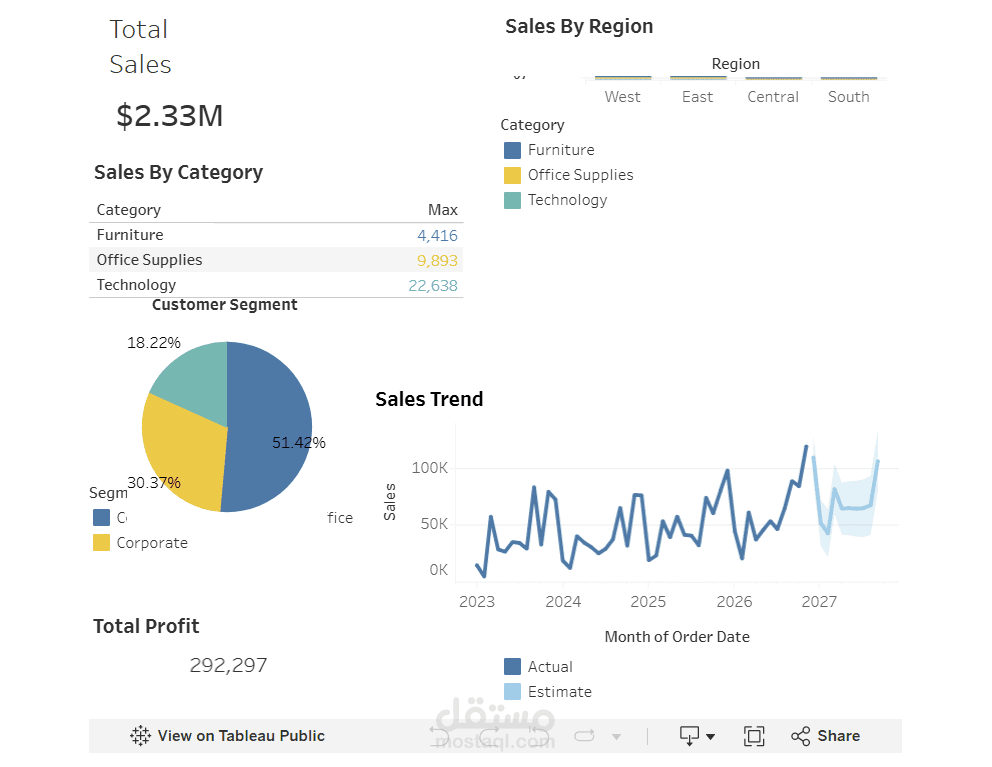Click the Share icon
This screenshot has width=992, height=767.
pyautogui.click(x=800, y=736)
